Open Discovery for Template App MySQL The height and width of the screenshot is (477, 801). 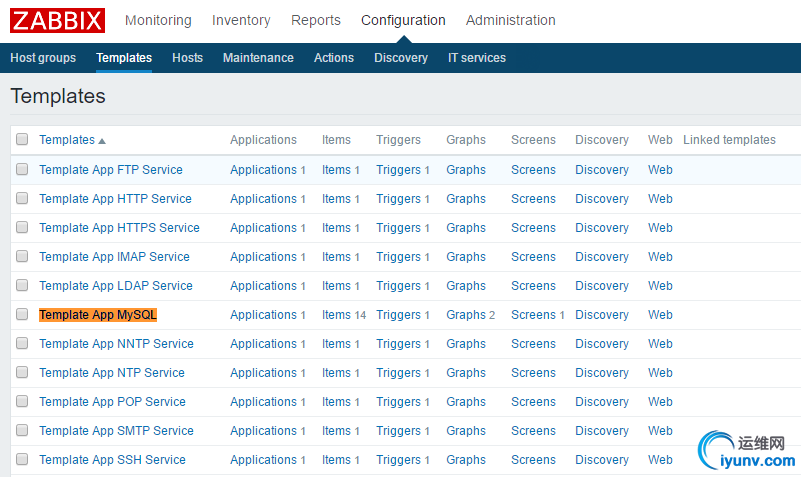[x=602, y=315]
